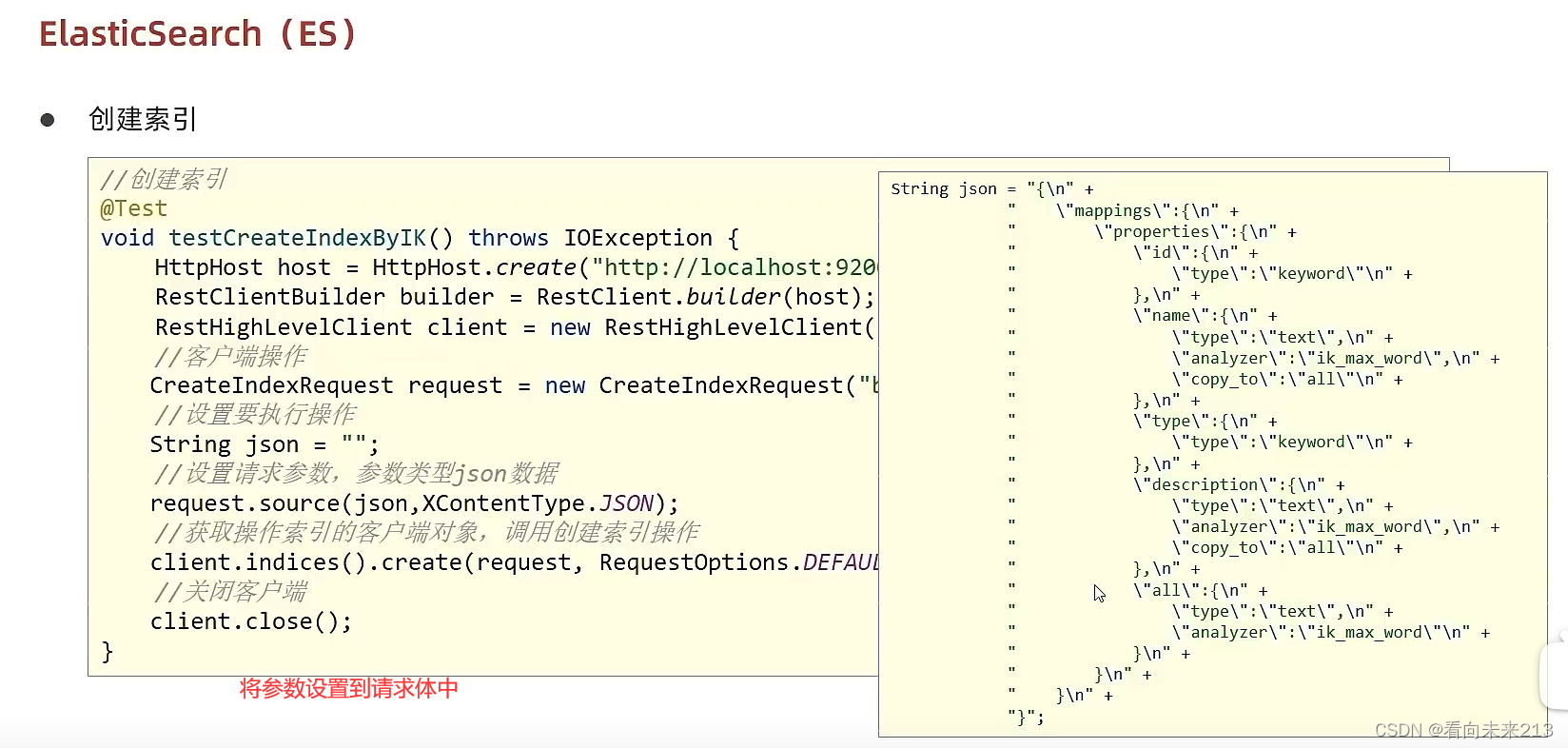Select the analyzer line under the all field

coord(1331,633)
